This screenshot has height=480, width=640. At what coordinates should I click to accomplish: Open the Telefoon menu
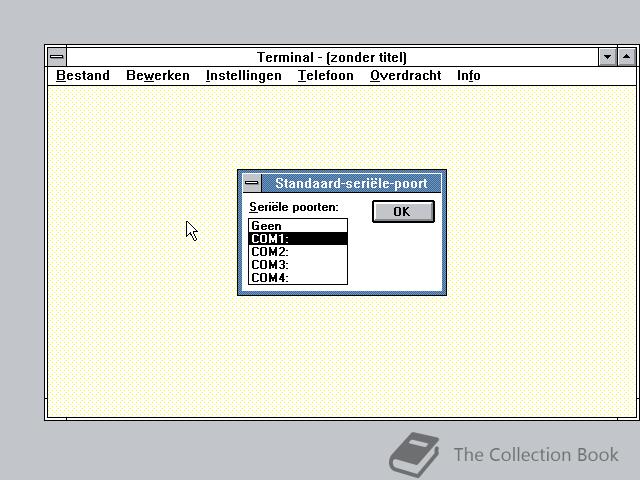click(325, 76)
